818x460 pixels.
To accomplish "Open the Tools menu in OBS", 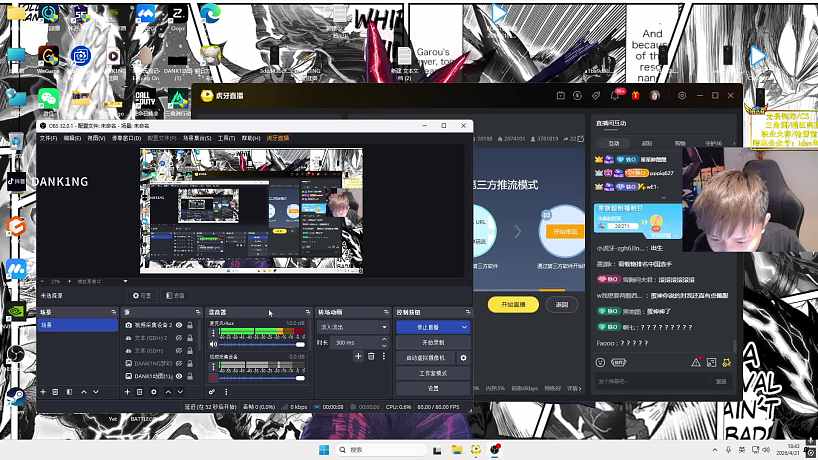I will click(226, 138).
